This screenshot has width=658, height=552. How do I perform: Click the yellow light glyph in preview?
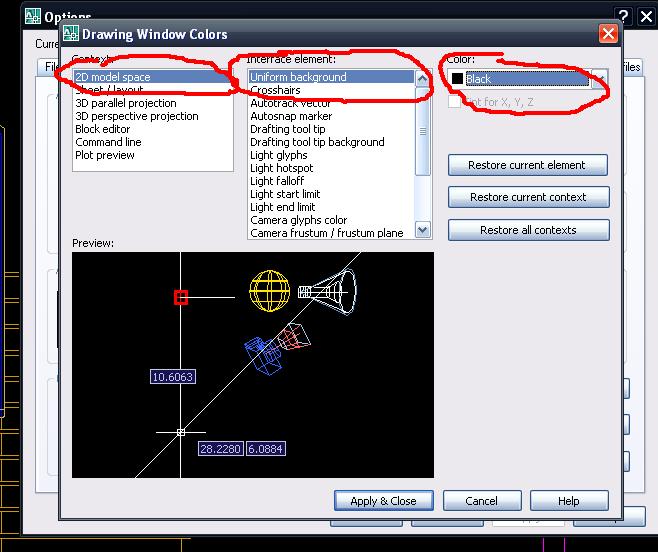click(x=269, y=290)
